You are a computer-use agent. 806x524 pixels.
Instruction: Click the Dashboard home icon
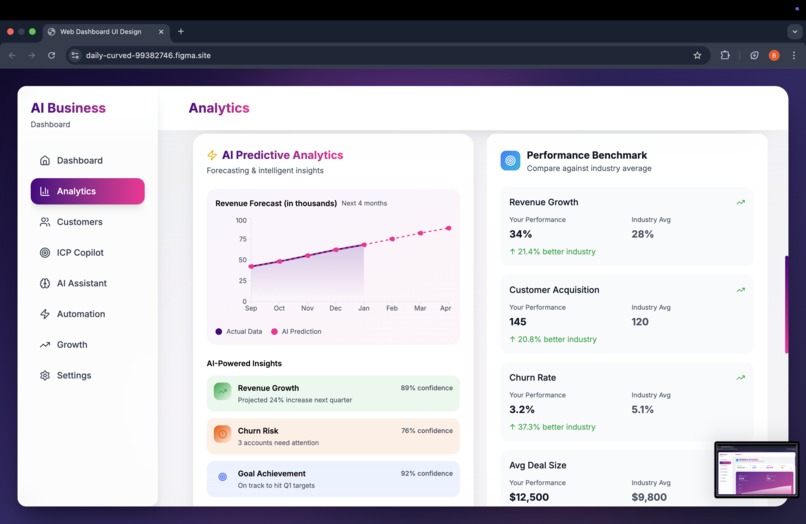point(45,160)
